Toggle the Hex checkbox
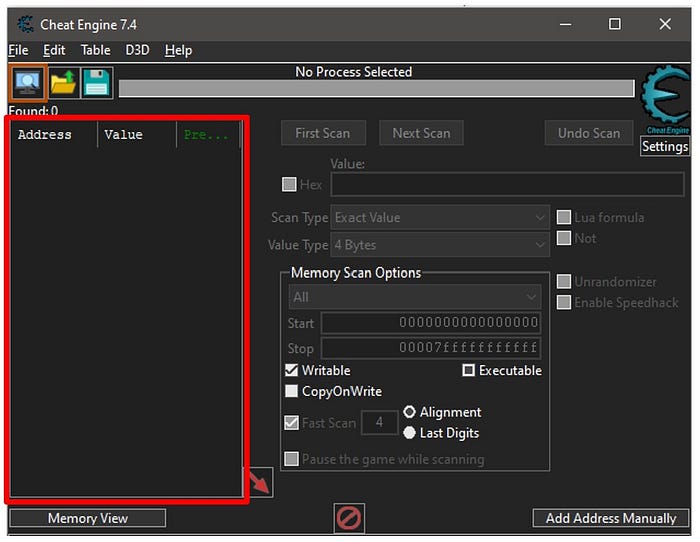The image size is (700, 542). pos(289,184)
